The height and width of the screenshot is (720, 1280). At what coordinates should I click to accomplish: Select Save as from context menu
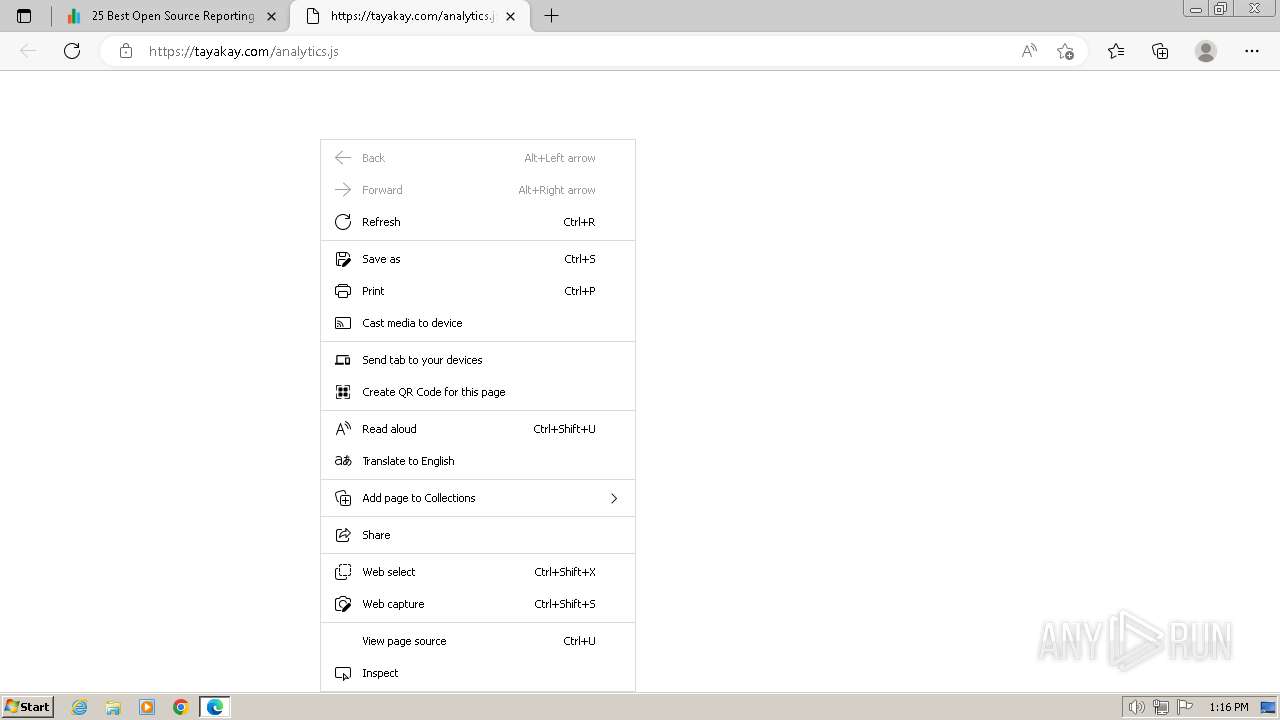tap(478, 259)
